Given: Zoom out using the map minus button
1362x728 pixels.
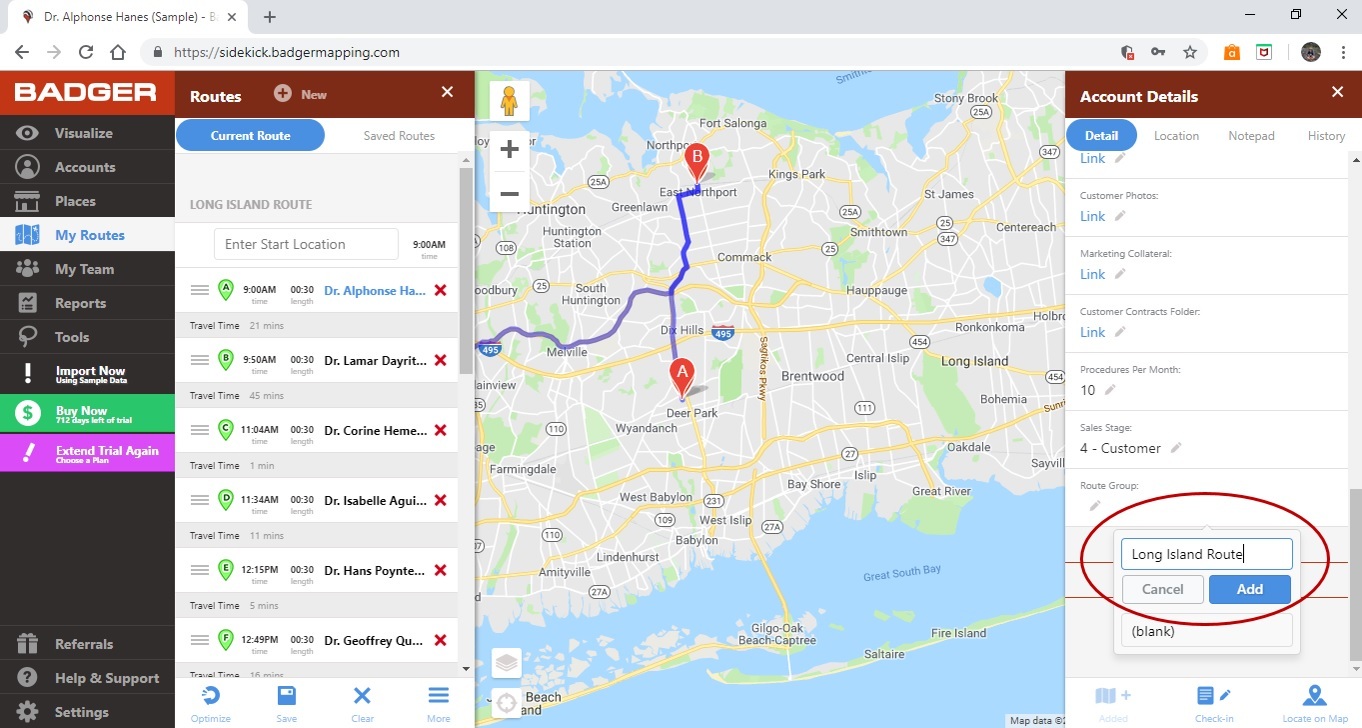Looking at the screenshot, I should [509, 193].
